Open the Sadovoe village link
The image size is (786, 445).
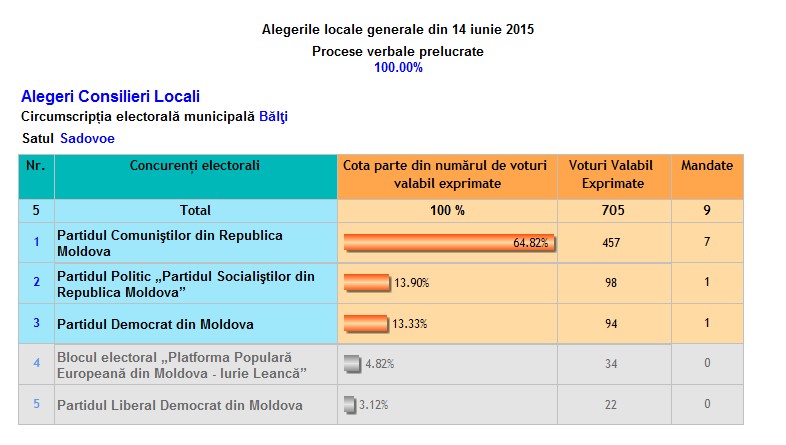tap(87, 138)
